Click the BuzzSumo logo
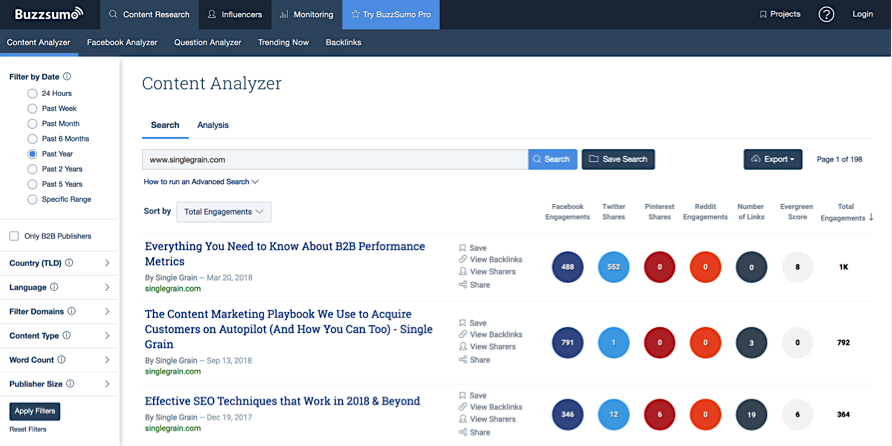The image size is (892, 446). [x=49, y=14]
